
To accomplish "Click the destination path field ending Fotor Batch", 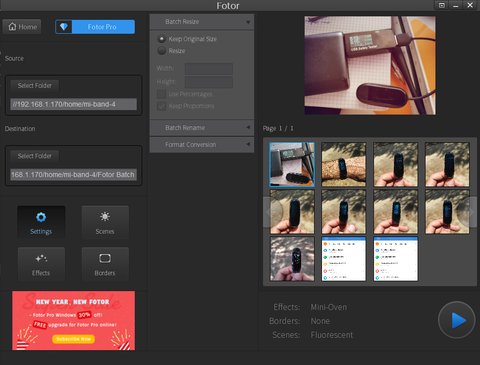I will tap(73, 174).
